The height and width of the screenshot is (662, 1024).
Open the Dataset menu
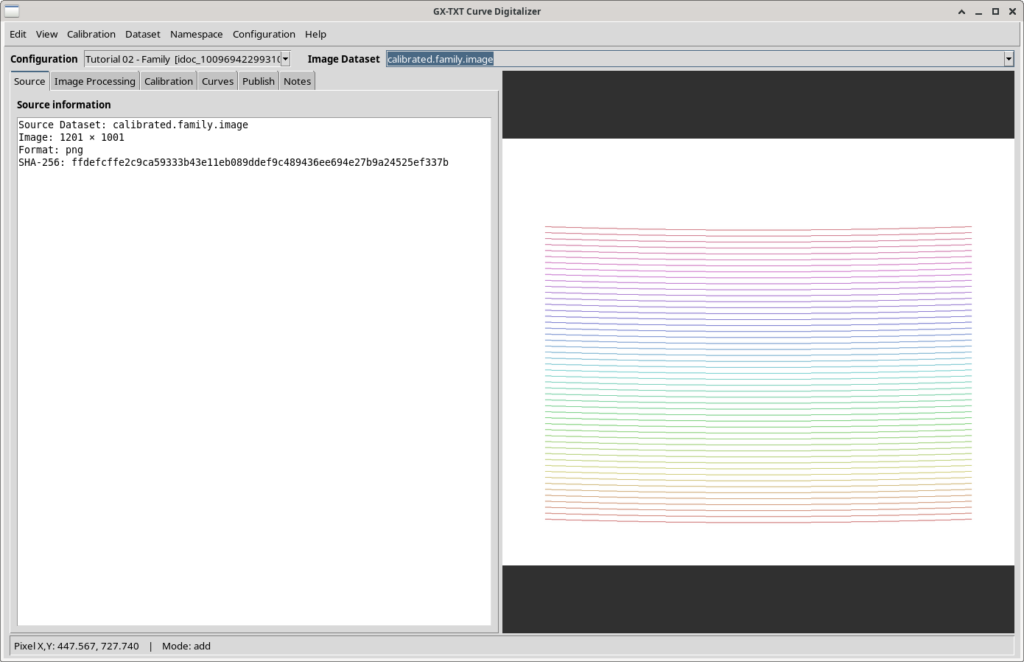142,34
